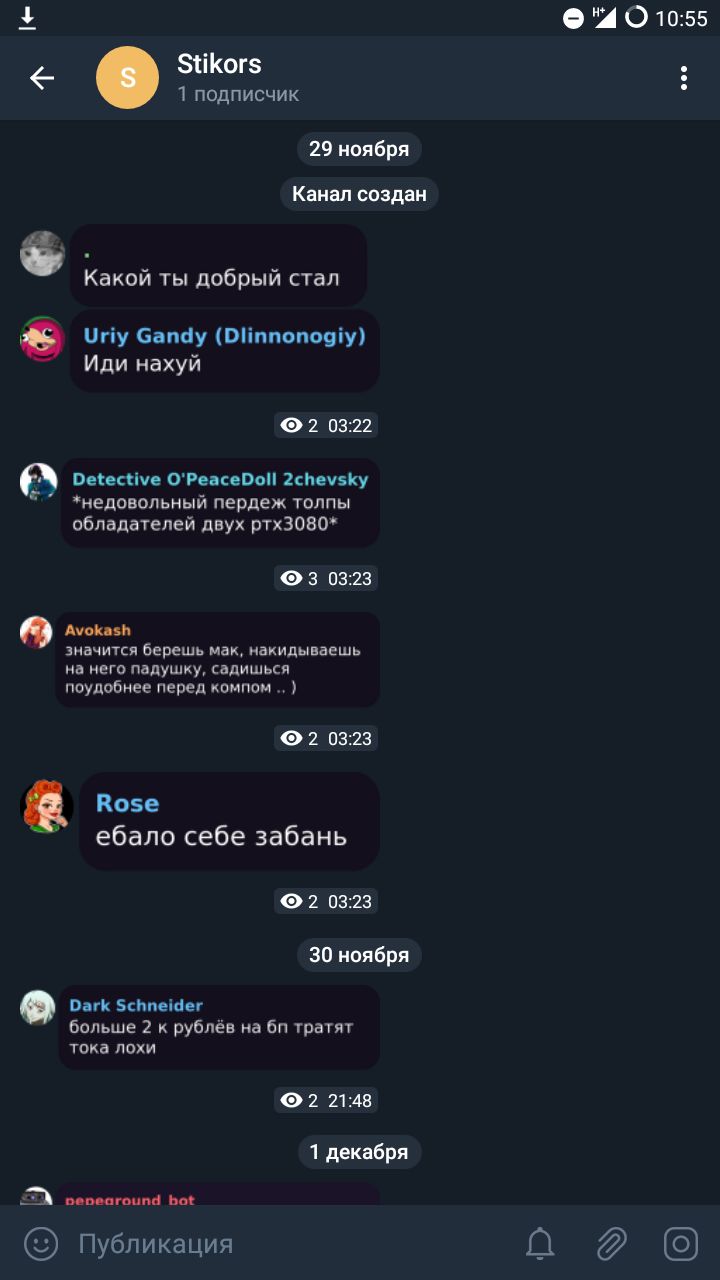
Task: Open the three-dot overflow menu
Action: click(x=684, y=78)
